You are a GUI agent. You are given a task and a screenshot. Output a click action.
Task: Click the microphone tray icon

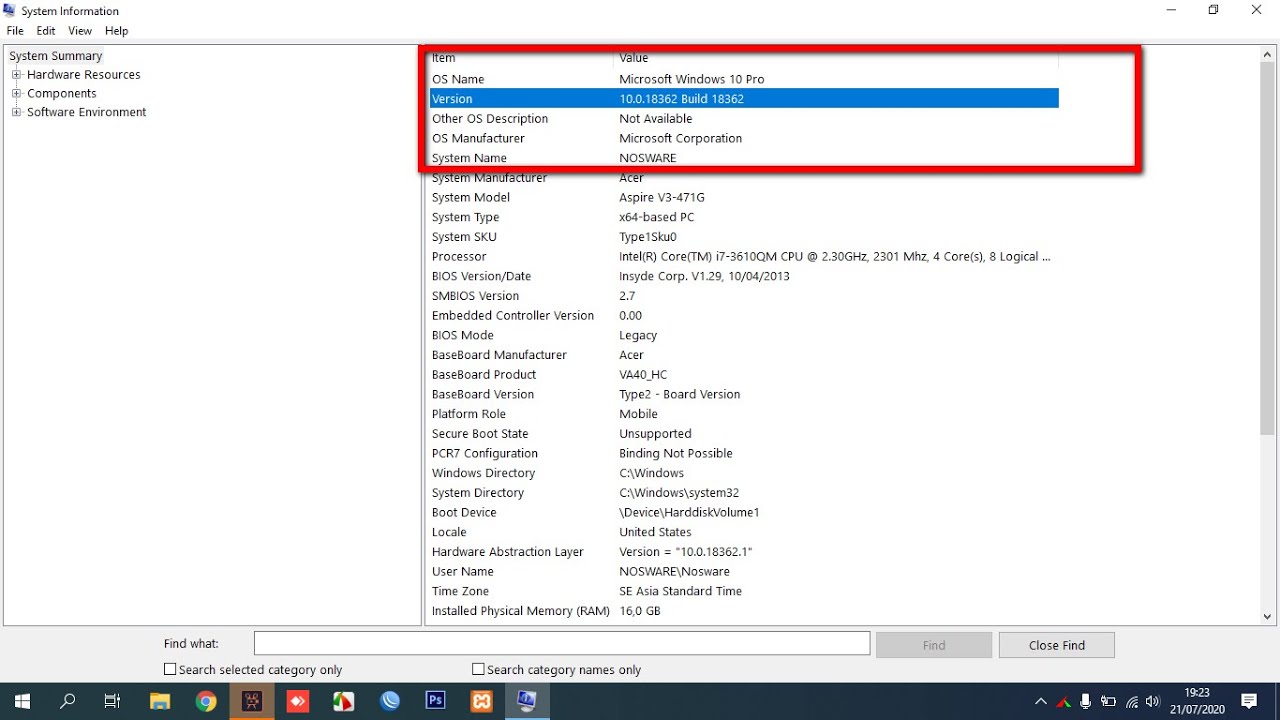point(1086,701)
